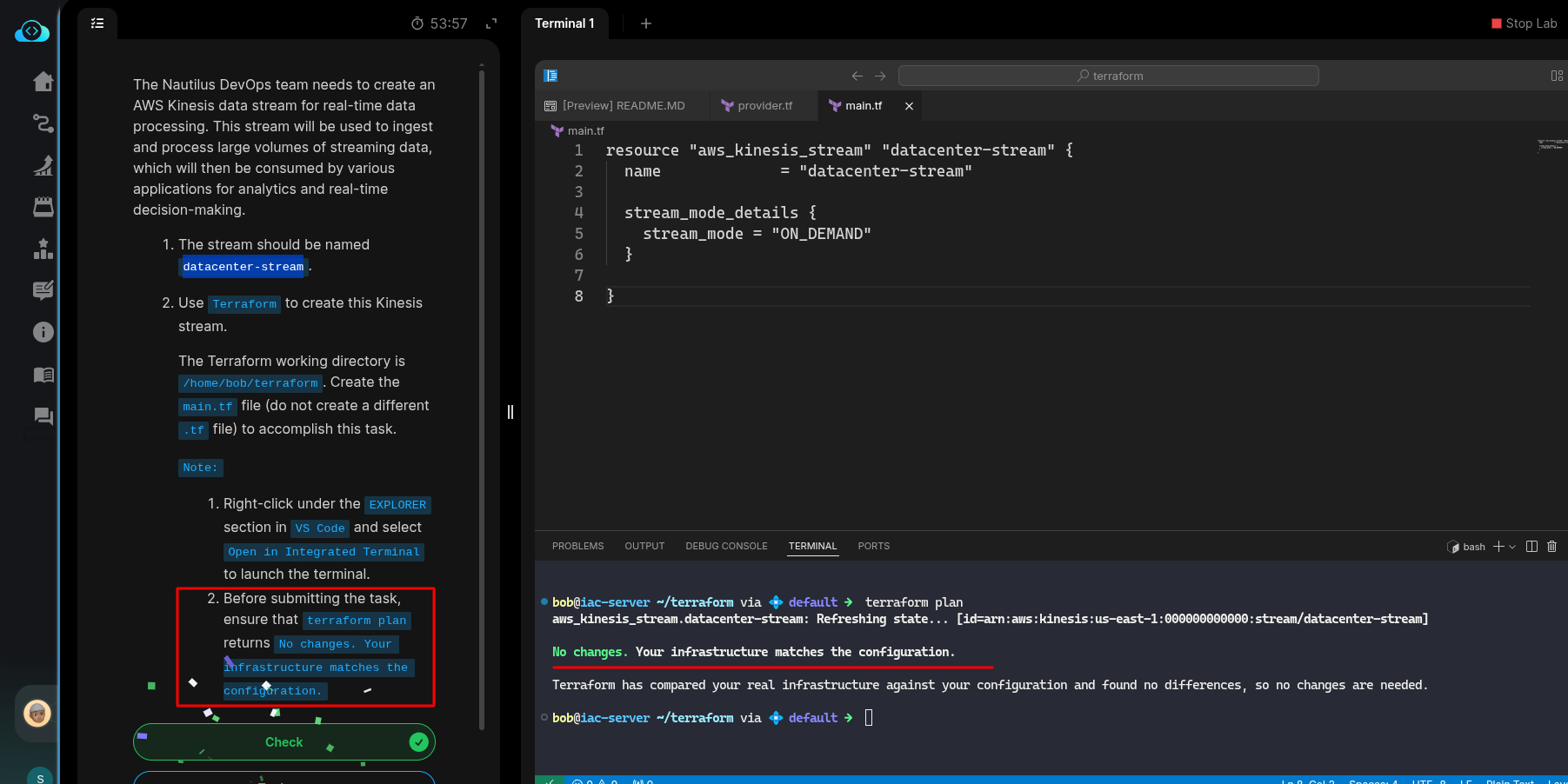Click the terraform search box
Screen dimensions: 1568x784
[x=1108, y=76]
